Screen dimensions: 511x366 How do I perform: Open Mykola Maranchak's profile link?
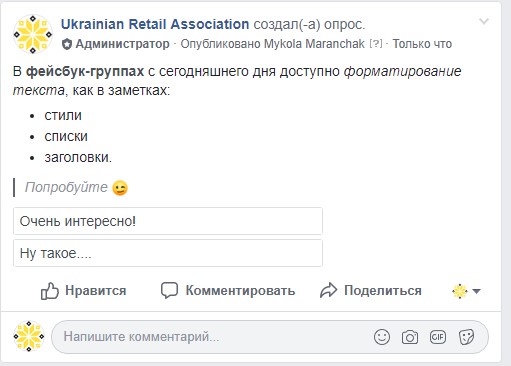tap(314, 44)
